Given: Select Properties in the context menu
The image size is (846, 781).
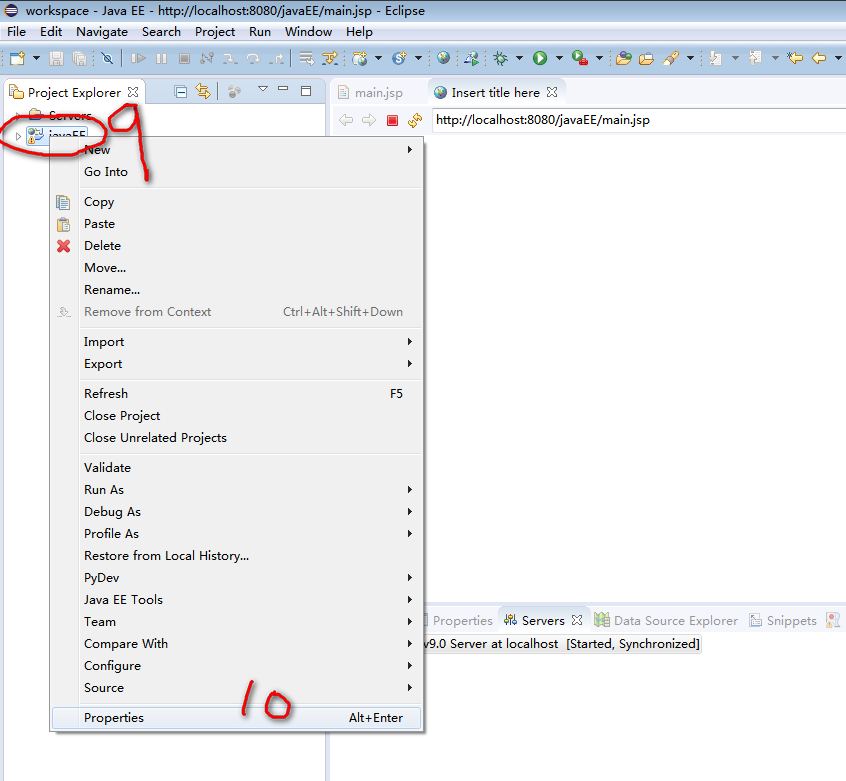Looking at the screenshot, I should (236, 718).
